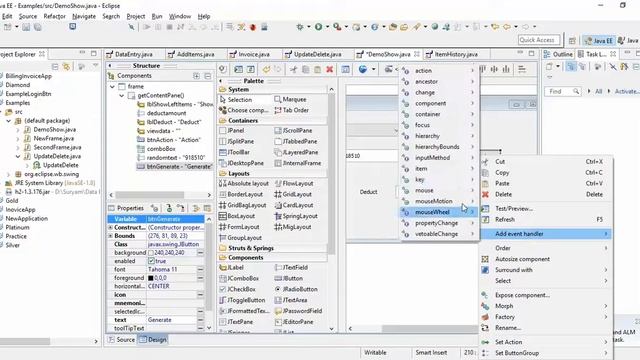Click foreground black color swatch 0,0,0
The width and height of the screenshot is (640, 360).
click(151, 278)
